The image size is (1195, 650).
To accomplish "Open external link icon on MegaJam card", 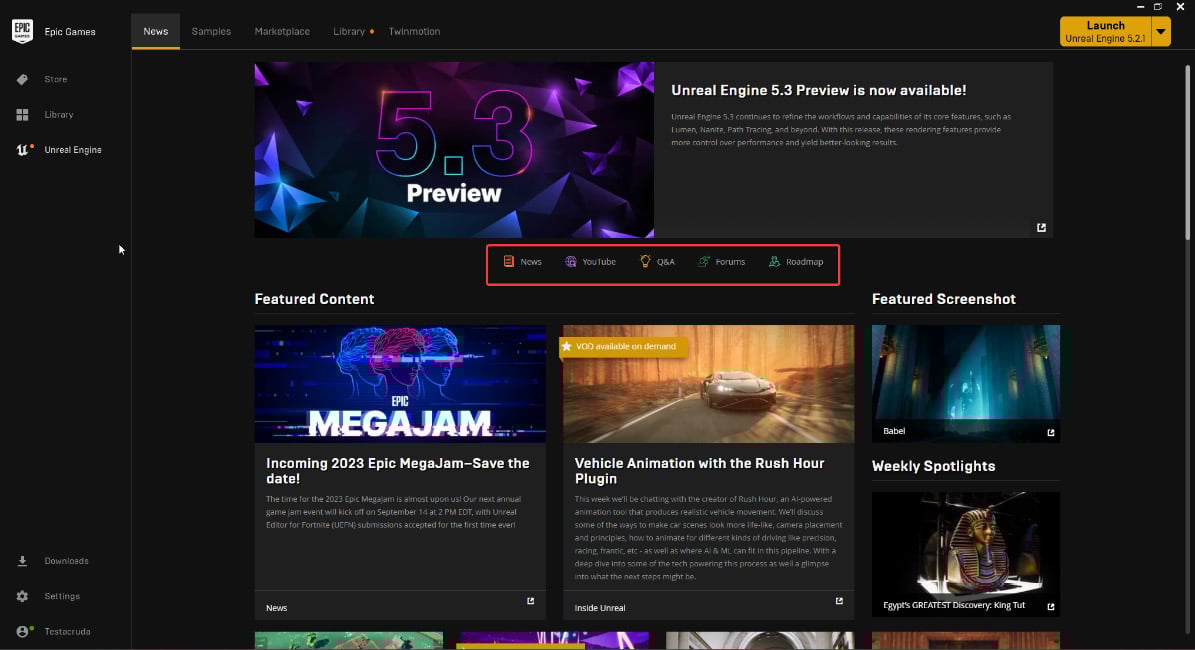I will tap(530, 601).
